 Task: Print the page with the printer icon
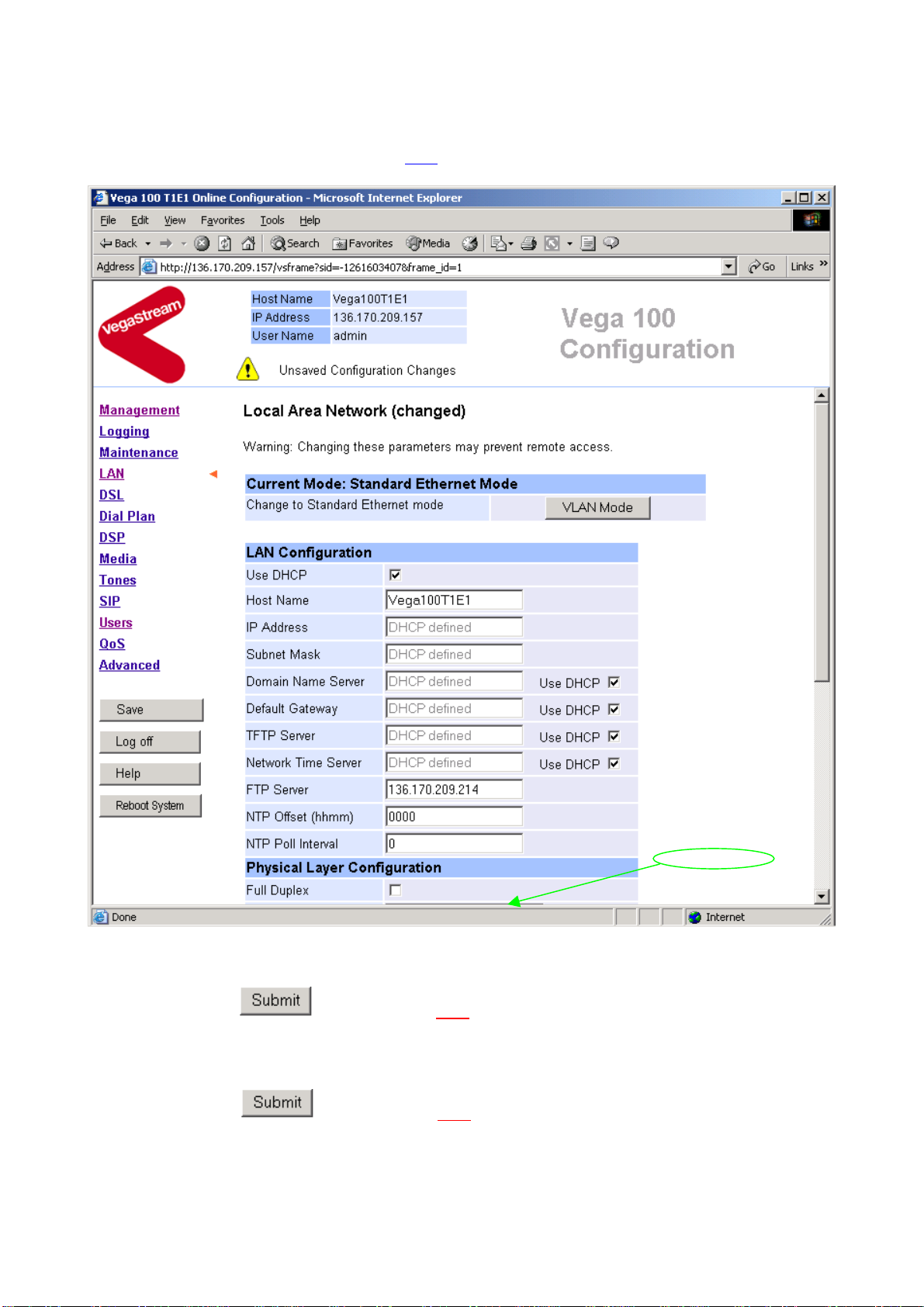[x=529, y=244]
